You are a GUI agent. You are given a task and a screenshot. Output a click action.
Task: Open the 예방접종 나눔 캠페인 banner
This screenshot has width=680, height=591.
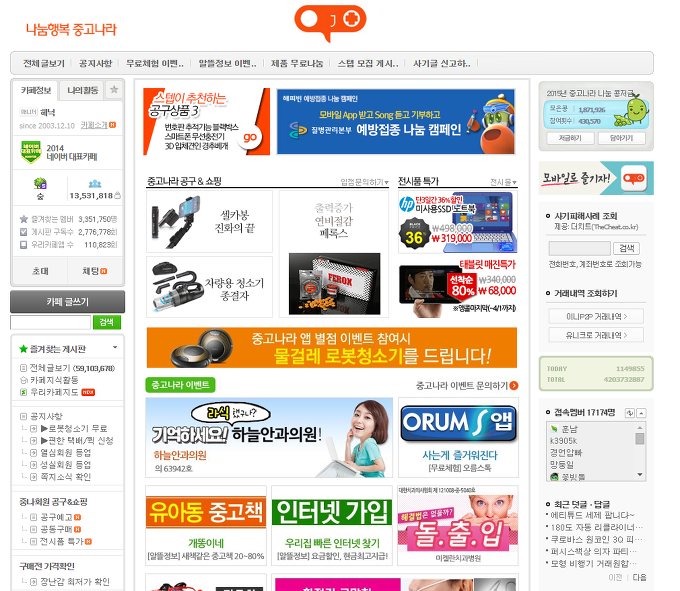pos(396,121)
